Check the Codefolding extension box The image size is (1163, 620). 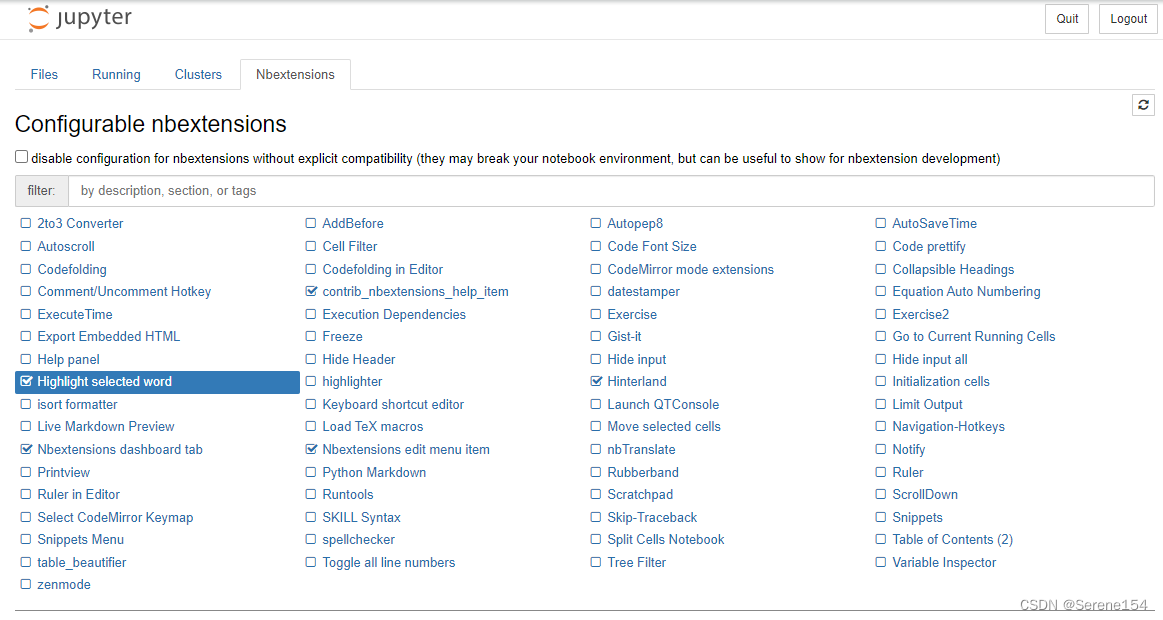[26, 270]
